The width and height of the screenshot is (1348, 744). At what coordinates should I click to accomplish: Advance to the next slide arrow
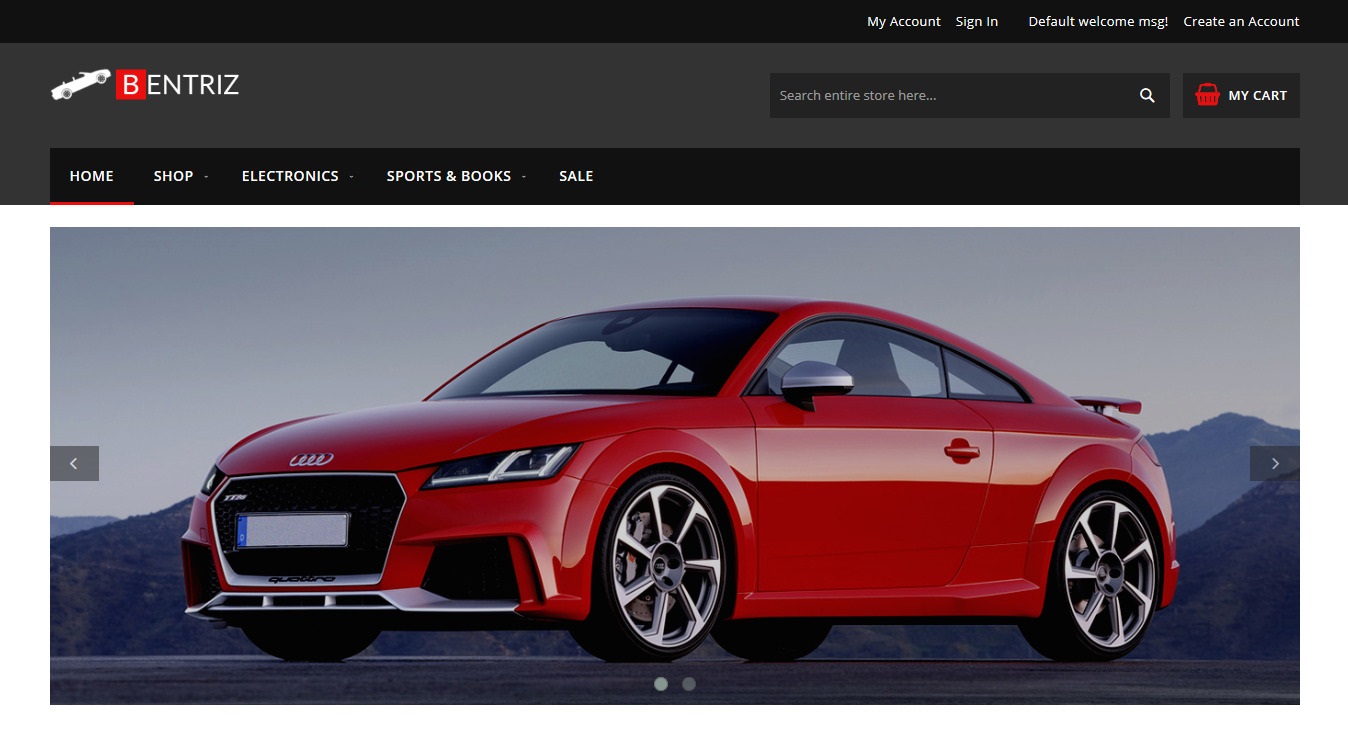pos(1274,463)
